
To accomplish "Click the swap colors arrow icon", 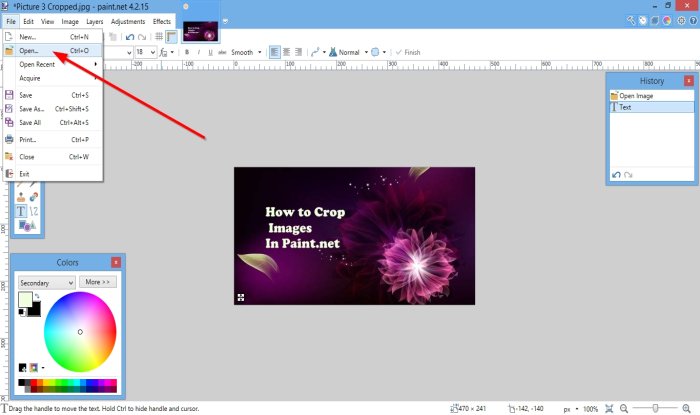I will tap(37, 297).
